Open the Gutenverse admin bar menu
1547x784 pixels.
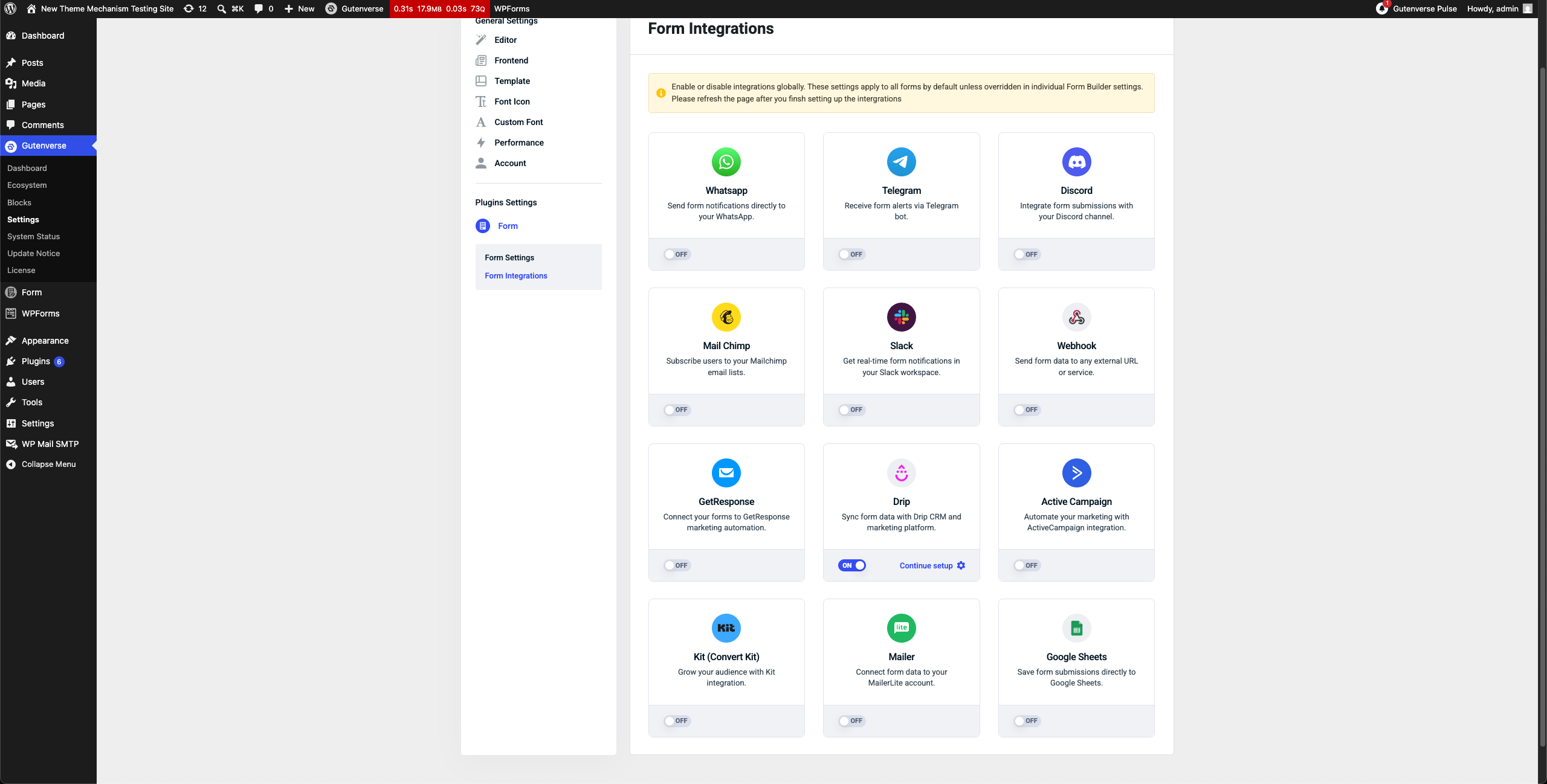point(354,8)
